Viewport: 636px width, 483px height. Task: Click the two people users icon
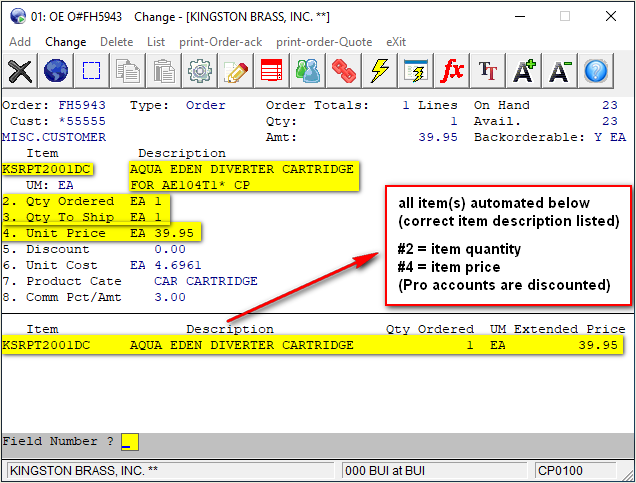pos(307,71)
